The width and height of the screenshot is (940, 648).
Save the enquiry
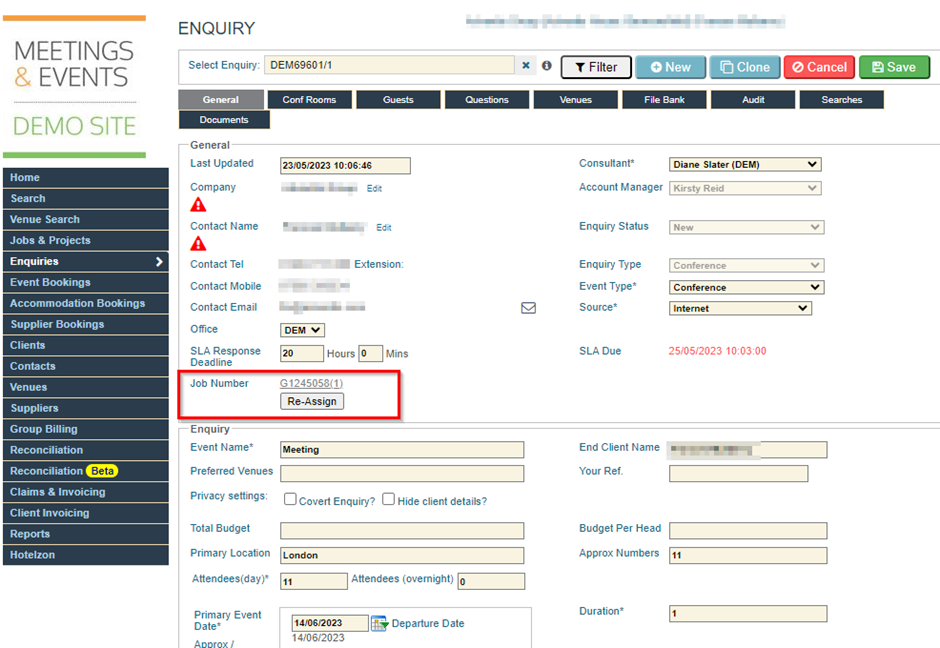[894, 67]
